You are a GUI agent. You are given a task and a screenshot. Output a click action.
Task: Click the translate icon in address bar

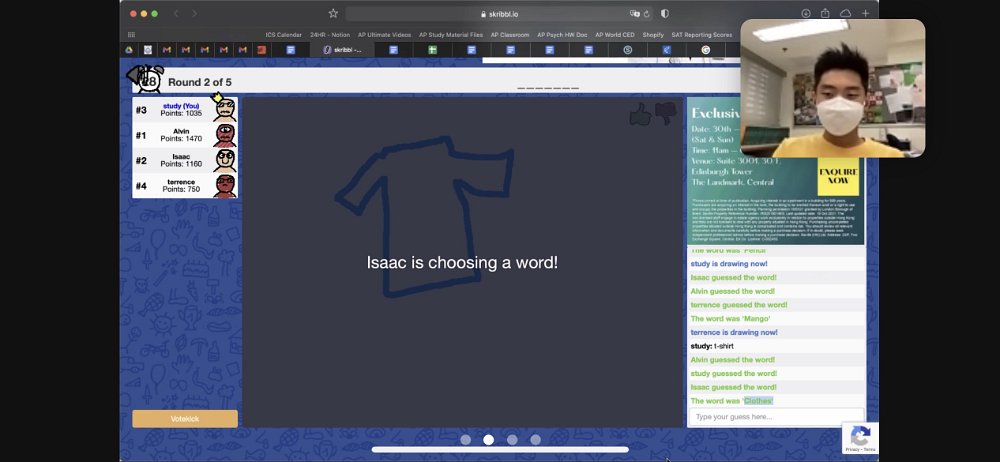[x=635, y=13]
